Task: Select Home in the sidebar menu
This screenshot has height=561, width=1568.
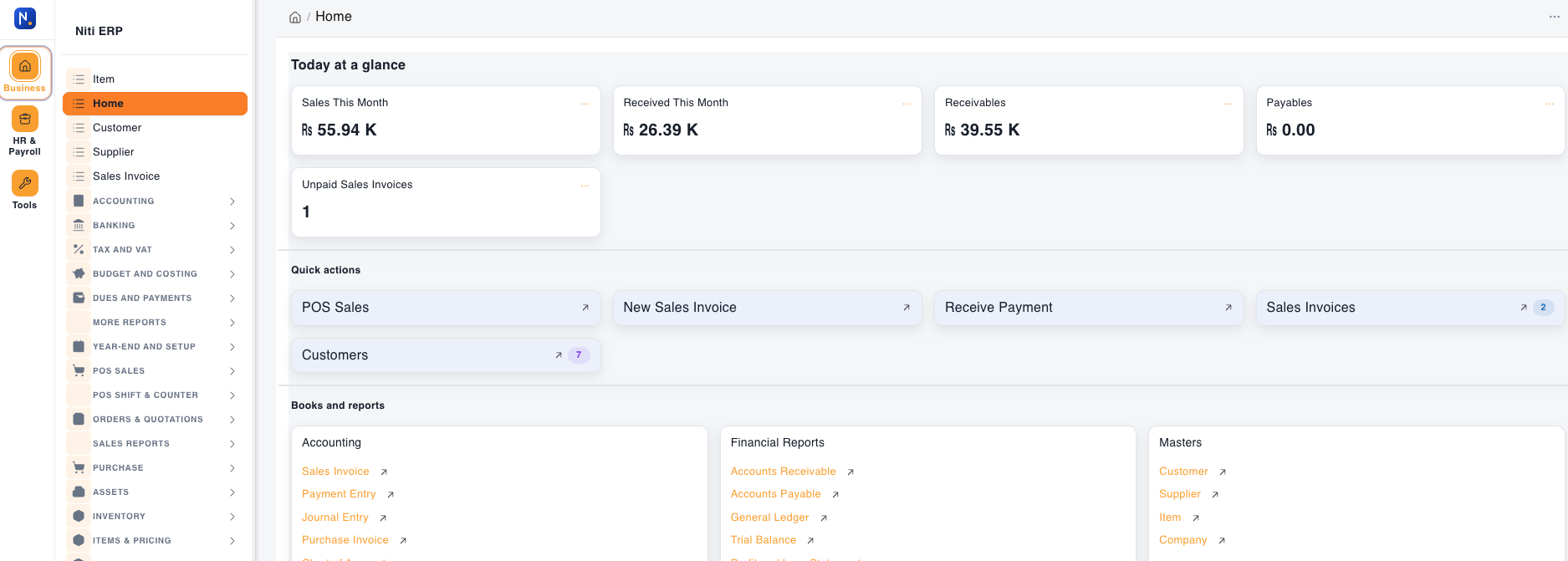Action: tap(156, 104)
